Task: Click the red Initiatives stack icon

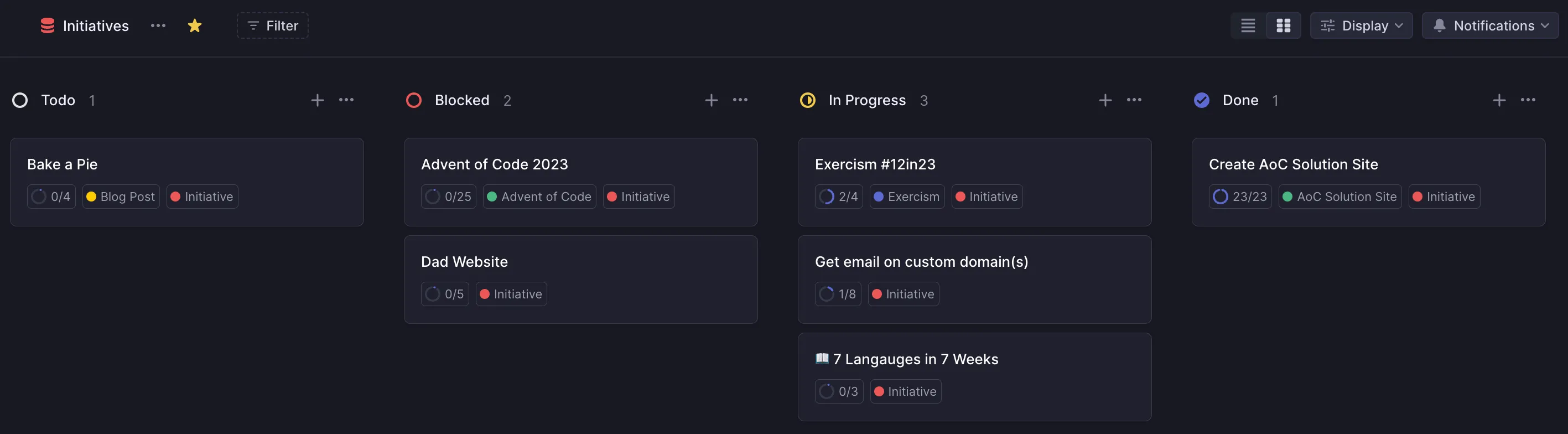Action: [x=48, y=25]
